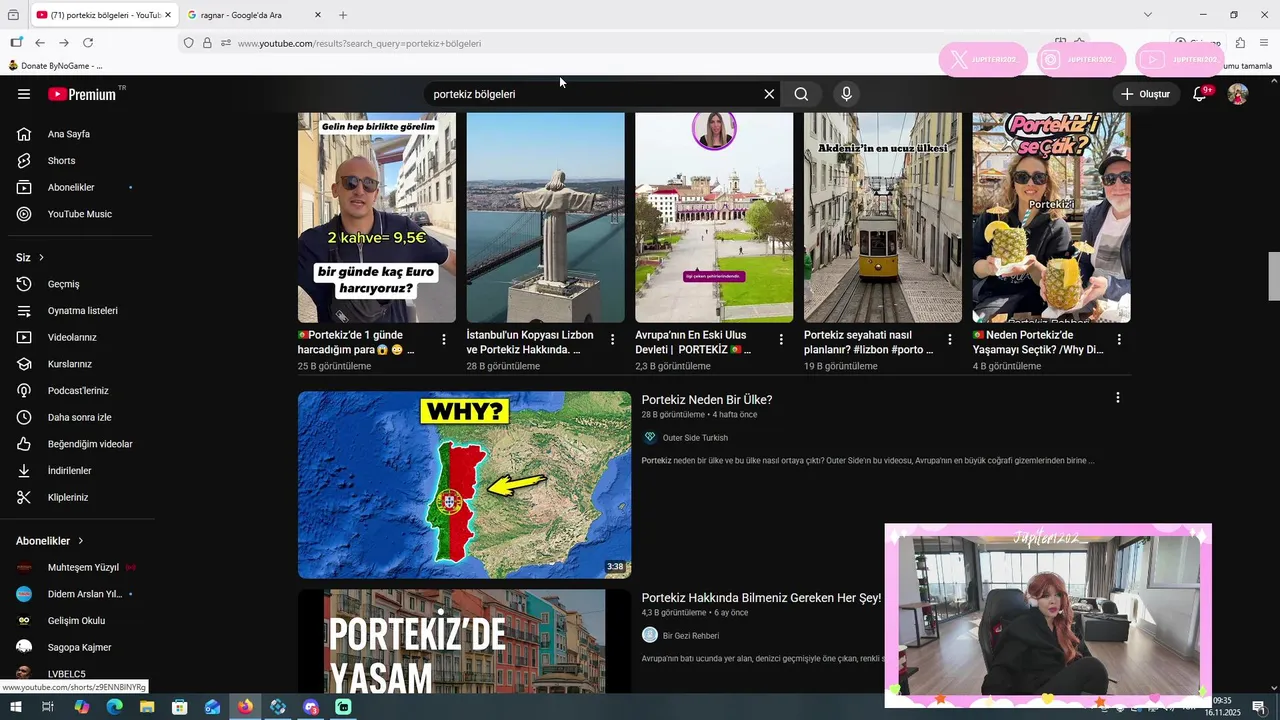Expand the Siz section chevron
The height and width of the screenshot is (720, 1280).
coord(41,258)
